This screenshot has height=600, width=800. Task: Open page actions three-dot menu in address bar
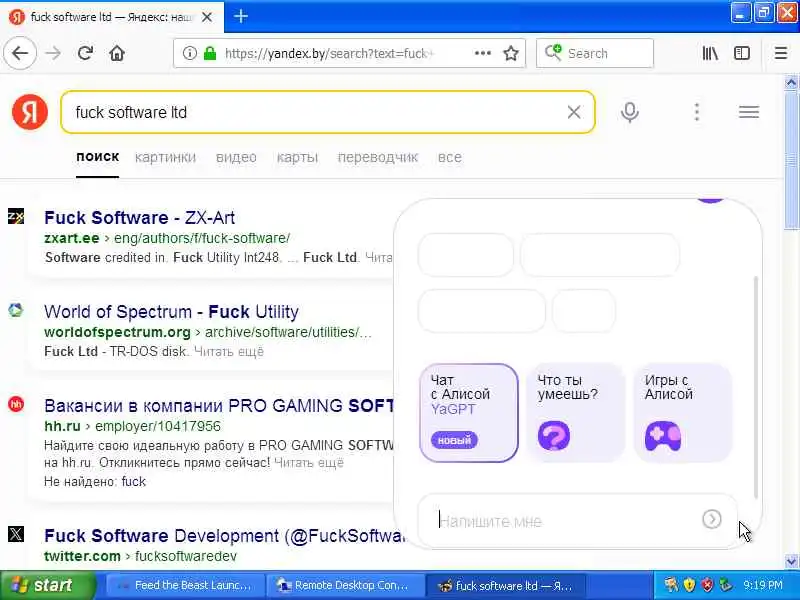tap(483, 53)
